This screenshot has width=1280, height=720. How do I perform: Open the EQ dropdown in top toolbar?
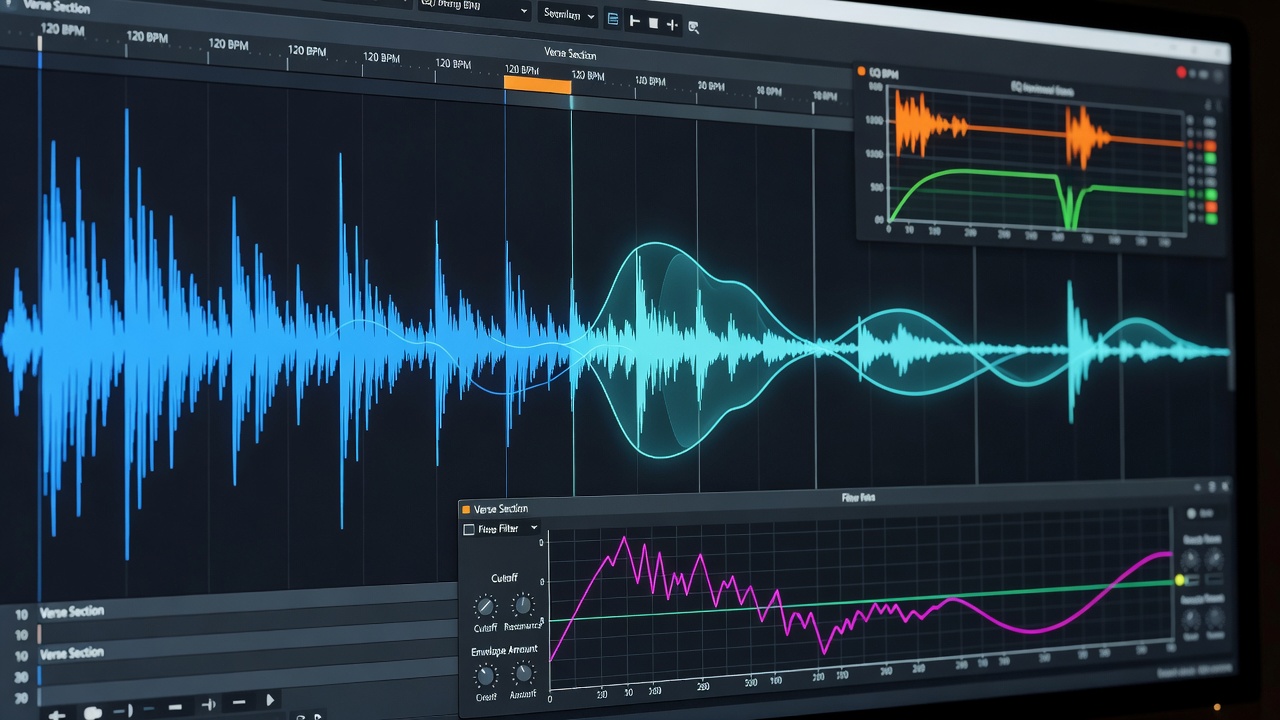tap(475, 10)
